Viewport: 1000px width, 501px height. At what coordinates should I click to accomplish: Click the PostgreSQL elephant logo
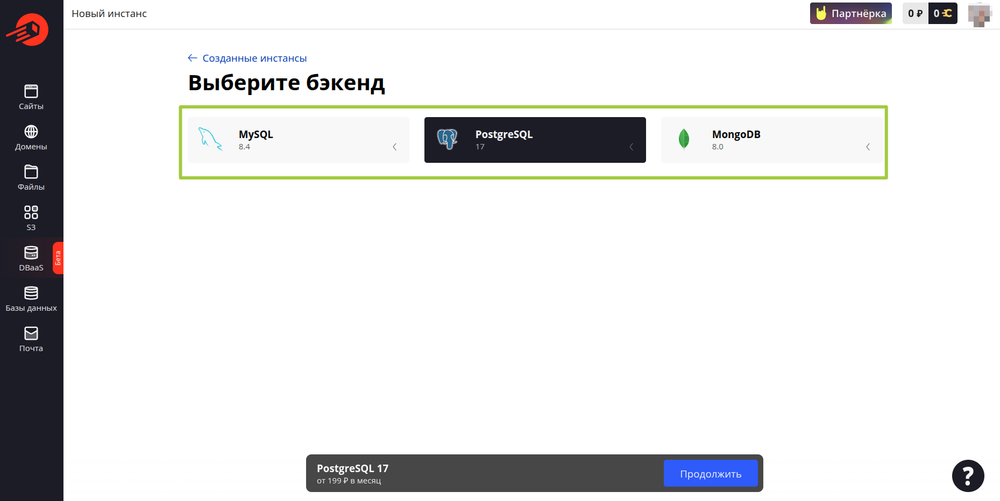point(447,139)
